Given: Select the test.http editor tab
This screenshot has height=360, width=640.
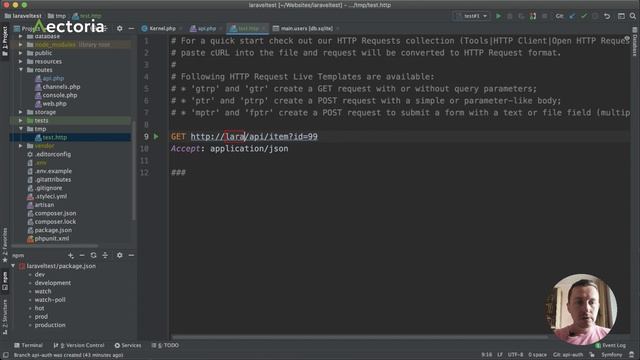Looking at the screenshot, I should 247,28.
